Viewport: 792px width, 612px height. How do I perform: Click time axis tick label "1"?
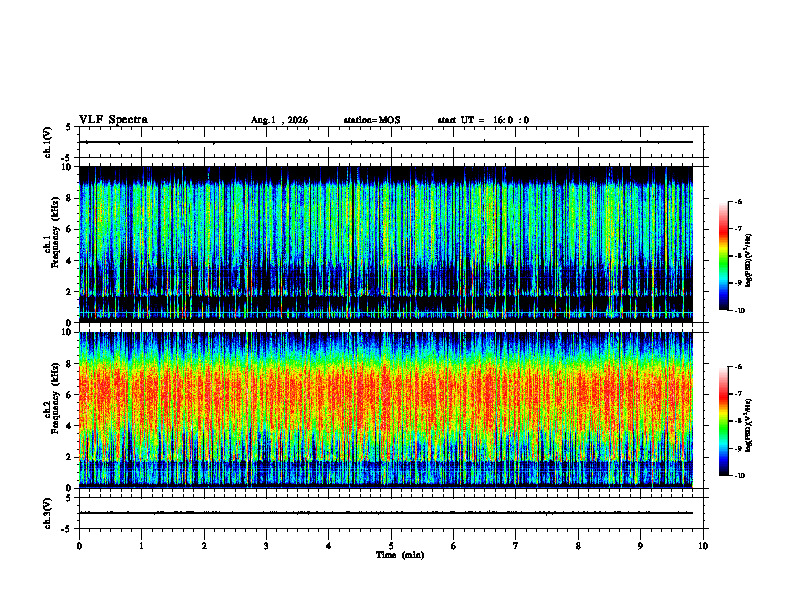(x=141, y=546)
